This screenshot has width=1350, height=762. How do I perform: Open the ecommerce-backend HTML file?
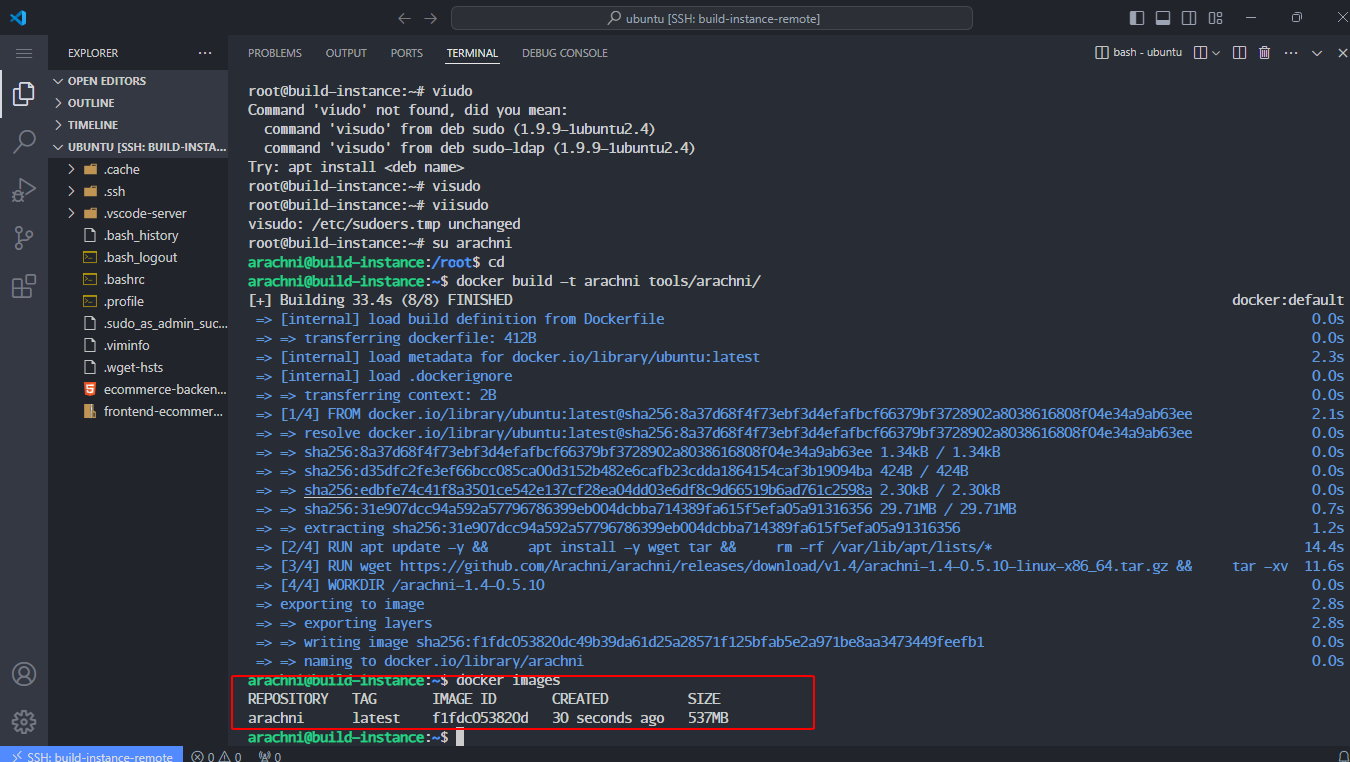pos(138,389)
